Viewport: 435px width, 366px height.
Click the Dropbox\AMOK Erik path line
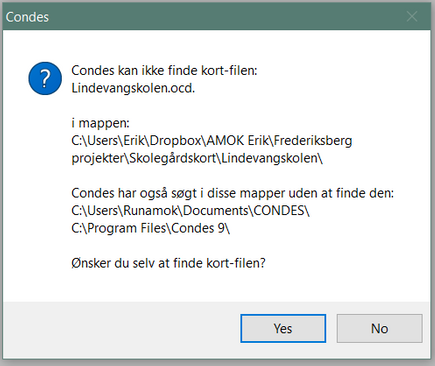212,141
